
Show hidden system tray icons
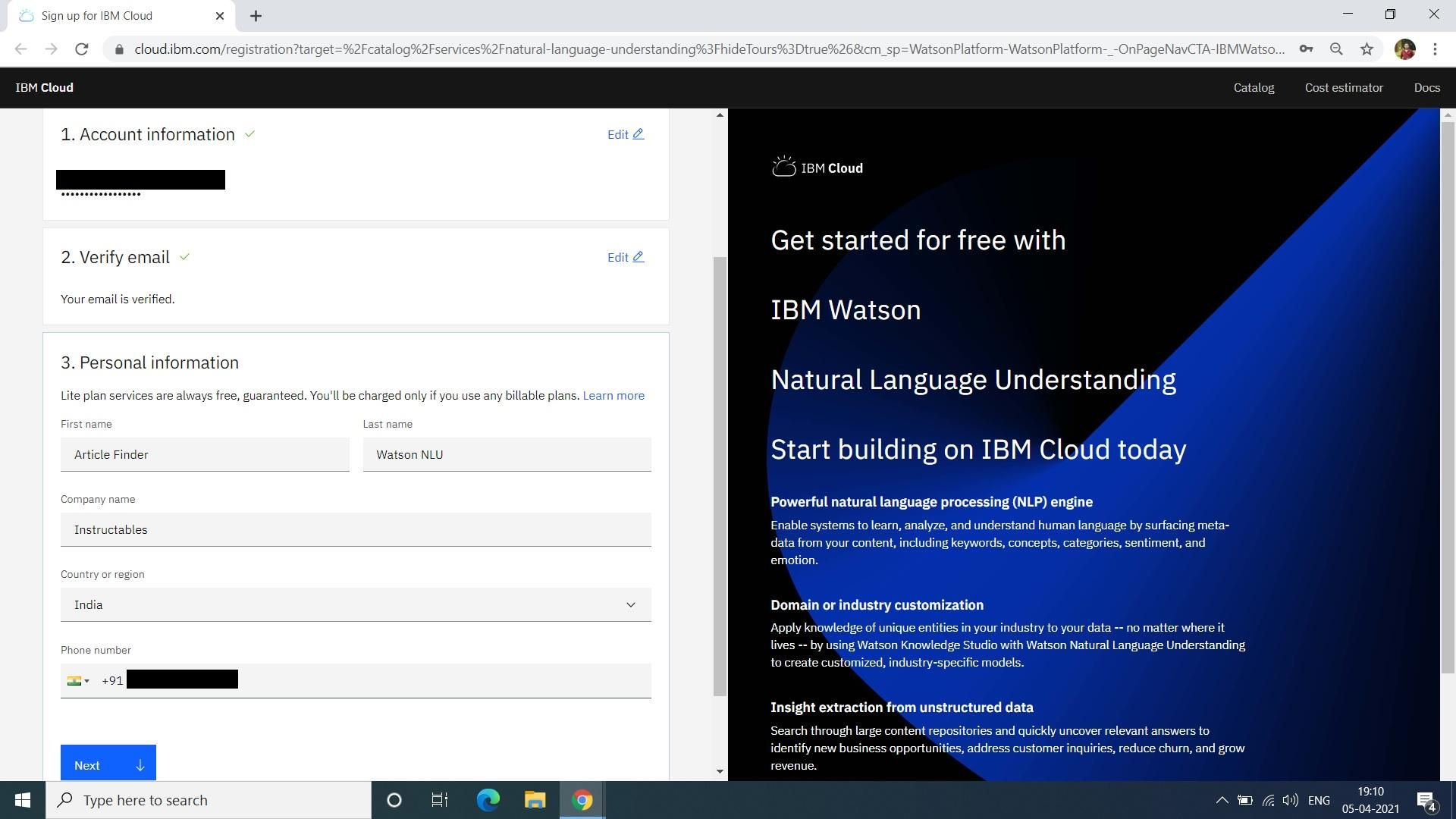(1222, 800)
